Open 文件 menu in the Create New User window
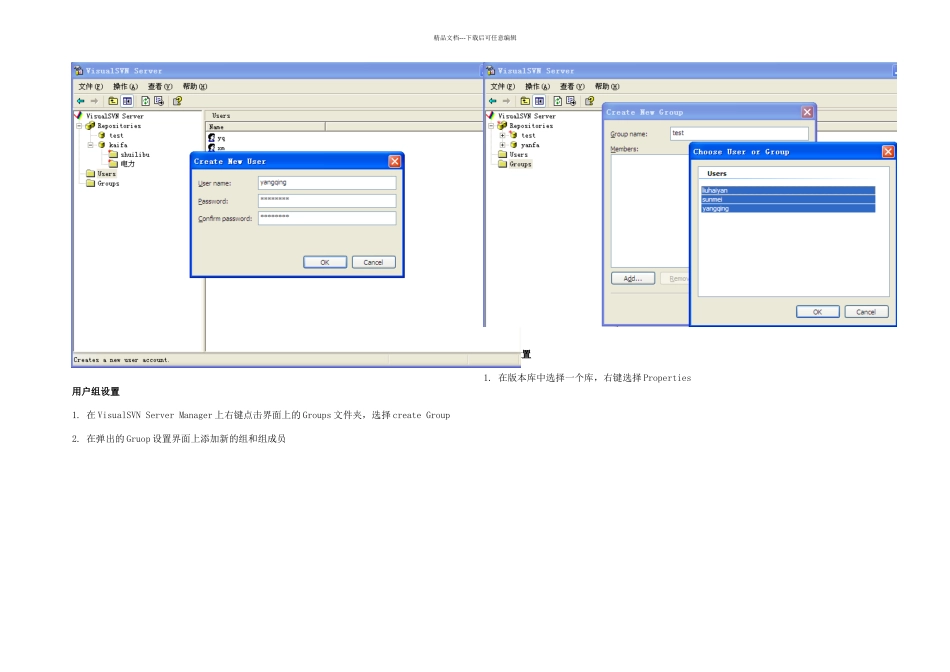 [90, 87]
